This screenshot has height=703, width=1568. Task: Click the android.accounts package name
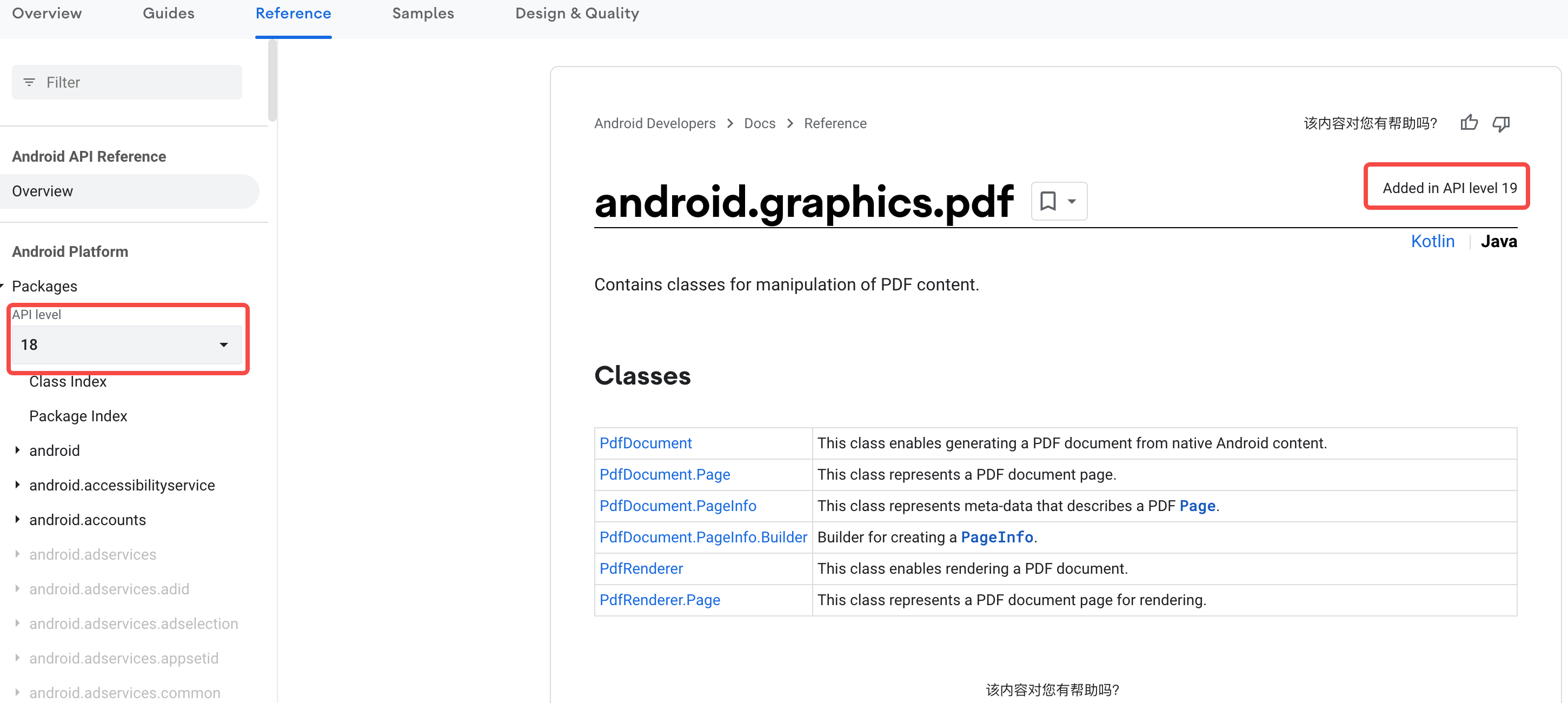(x=88, y=520)
